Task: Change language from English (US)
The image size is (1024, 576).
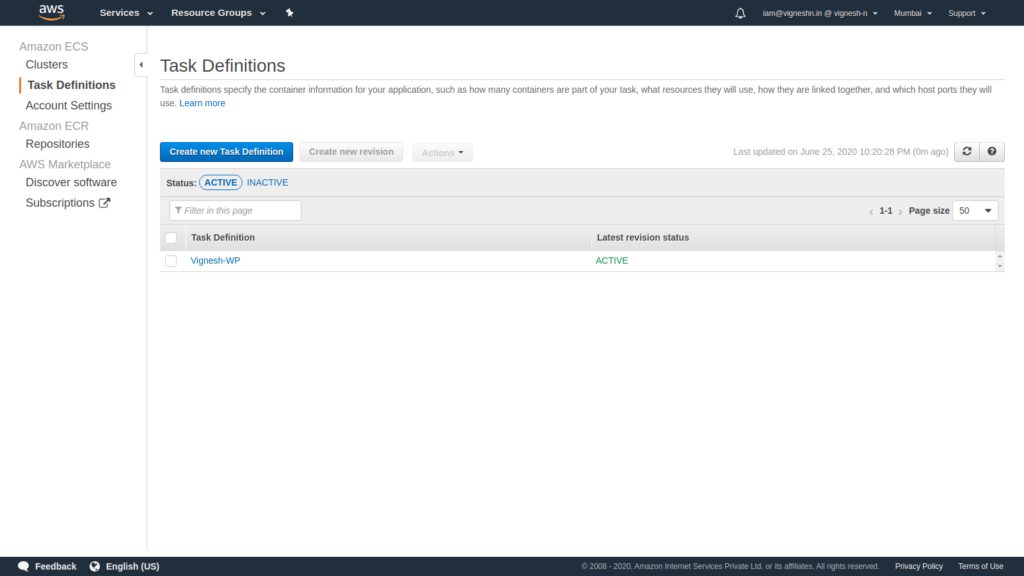Action: 133,566
